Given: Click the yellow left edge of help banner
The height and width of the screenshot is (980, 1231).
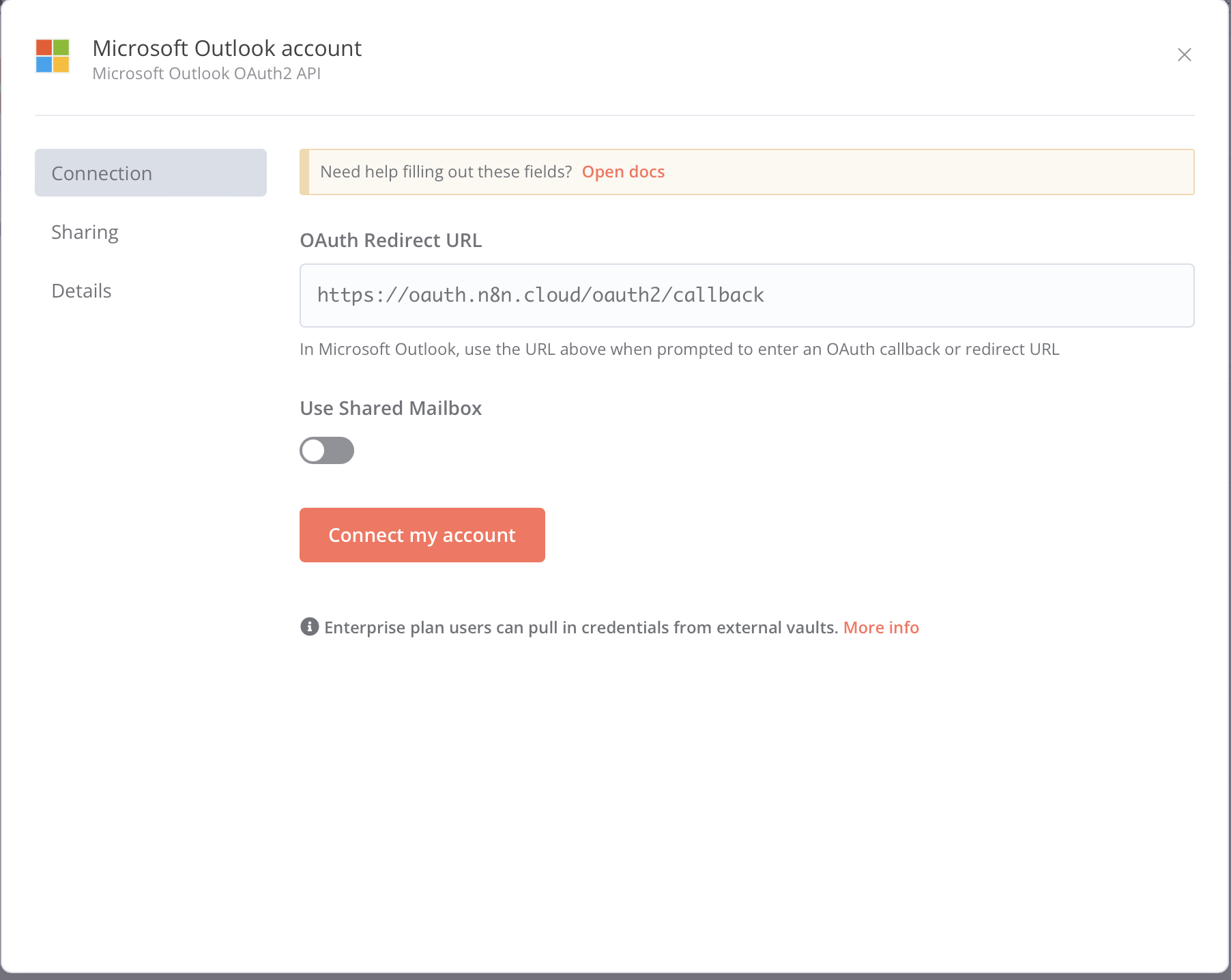Looking at the screenshot, I should (x=304, y=172).
